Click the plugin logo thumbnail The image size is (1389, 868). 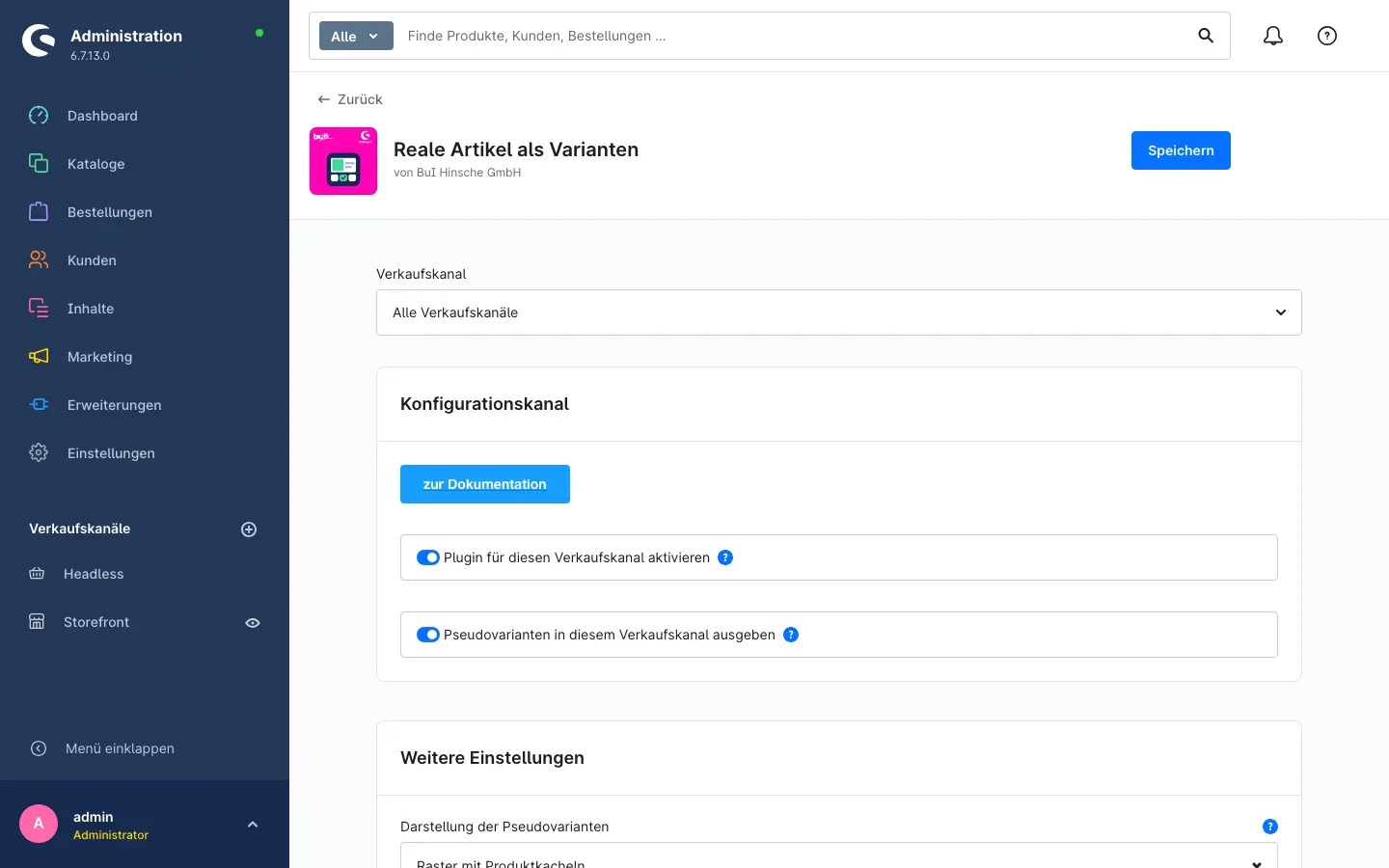click(343, 161)
